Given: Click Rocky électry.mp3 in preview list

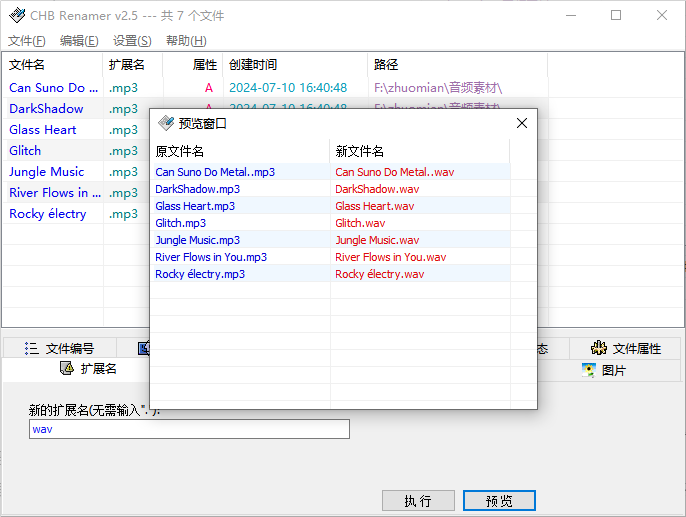Looking at the screenshot, I should (200, 274).
